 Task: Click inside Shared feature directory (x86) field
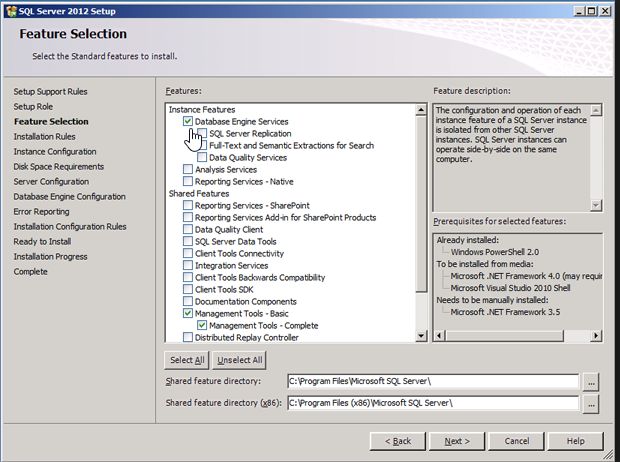tap(433, 403)
